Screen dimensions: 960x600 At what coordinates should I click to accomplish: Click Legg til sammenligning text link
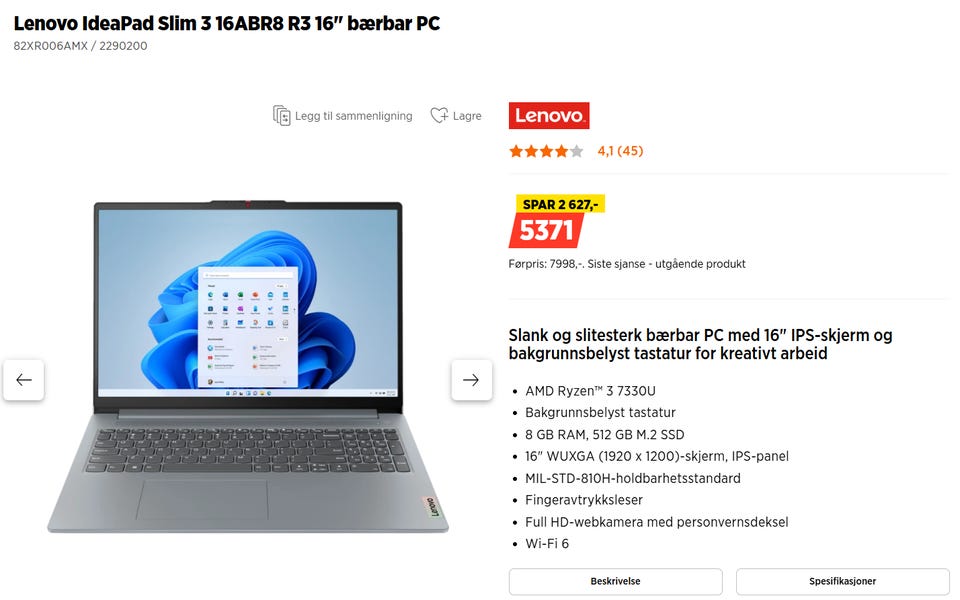click(x=354, y=116)
